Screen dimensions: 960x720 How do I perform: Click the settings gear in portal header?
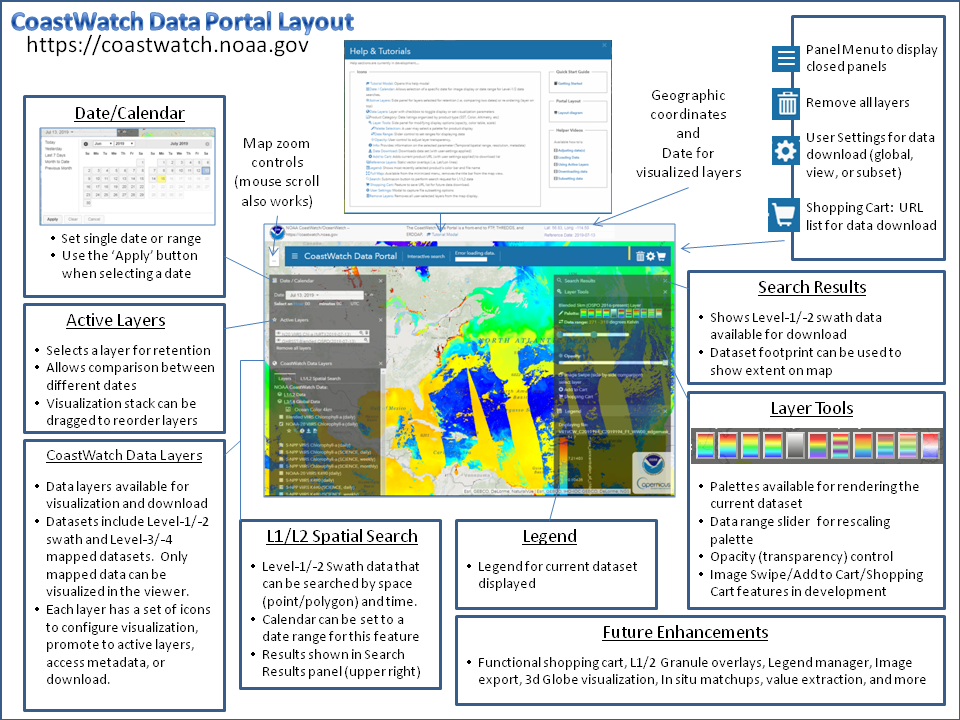coord(650,256)
